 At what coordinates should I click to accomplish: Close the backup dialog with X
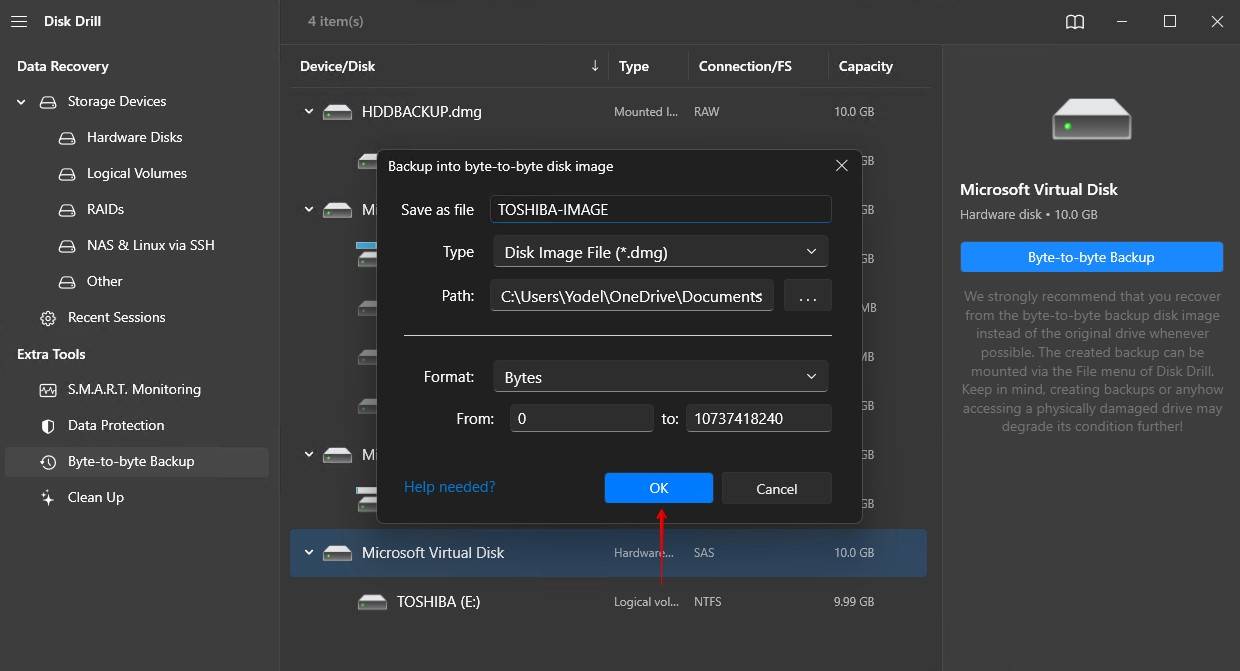pyautogui.click(x=842, y=166)
